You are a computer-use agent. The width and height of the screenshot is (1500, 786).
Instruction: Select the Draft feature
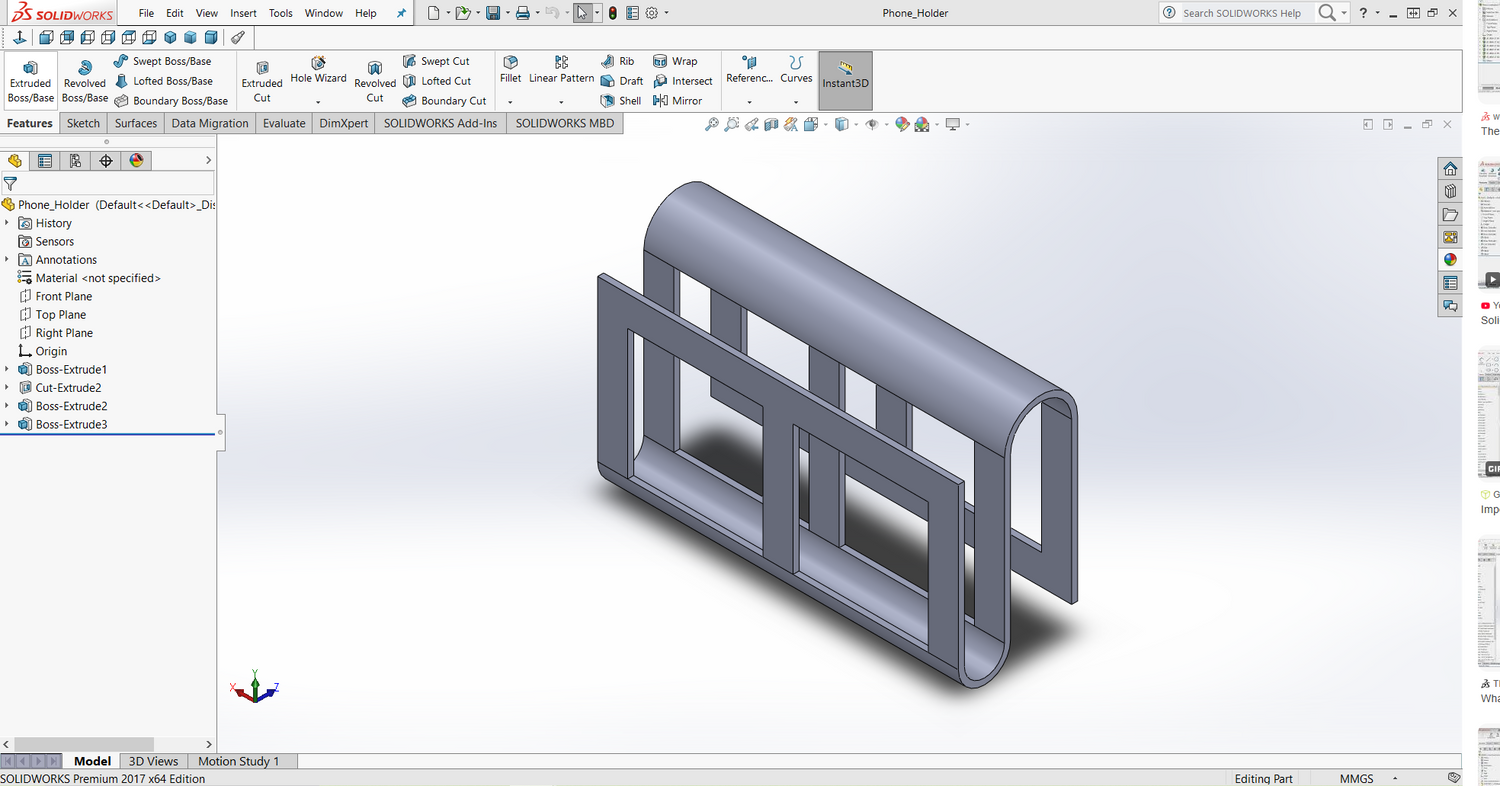622,81
